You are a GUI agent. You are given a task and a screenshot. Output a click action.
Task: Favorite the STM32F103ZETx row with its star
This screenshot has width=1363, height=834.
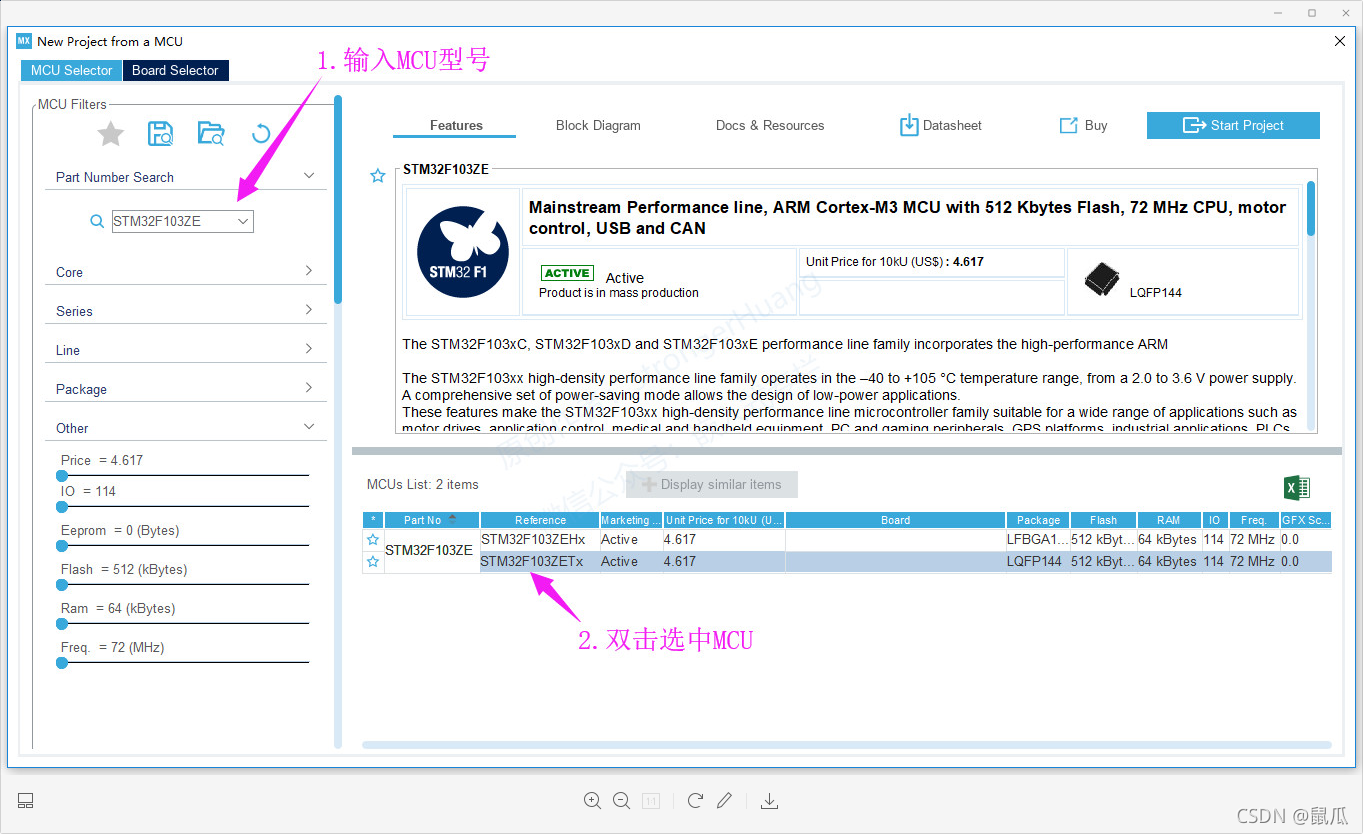(x=373, y=562)
